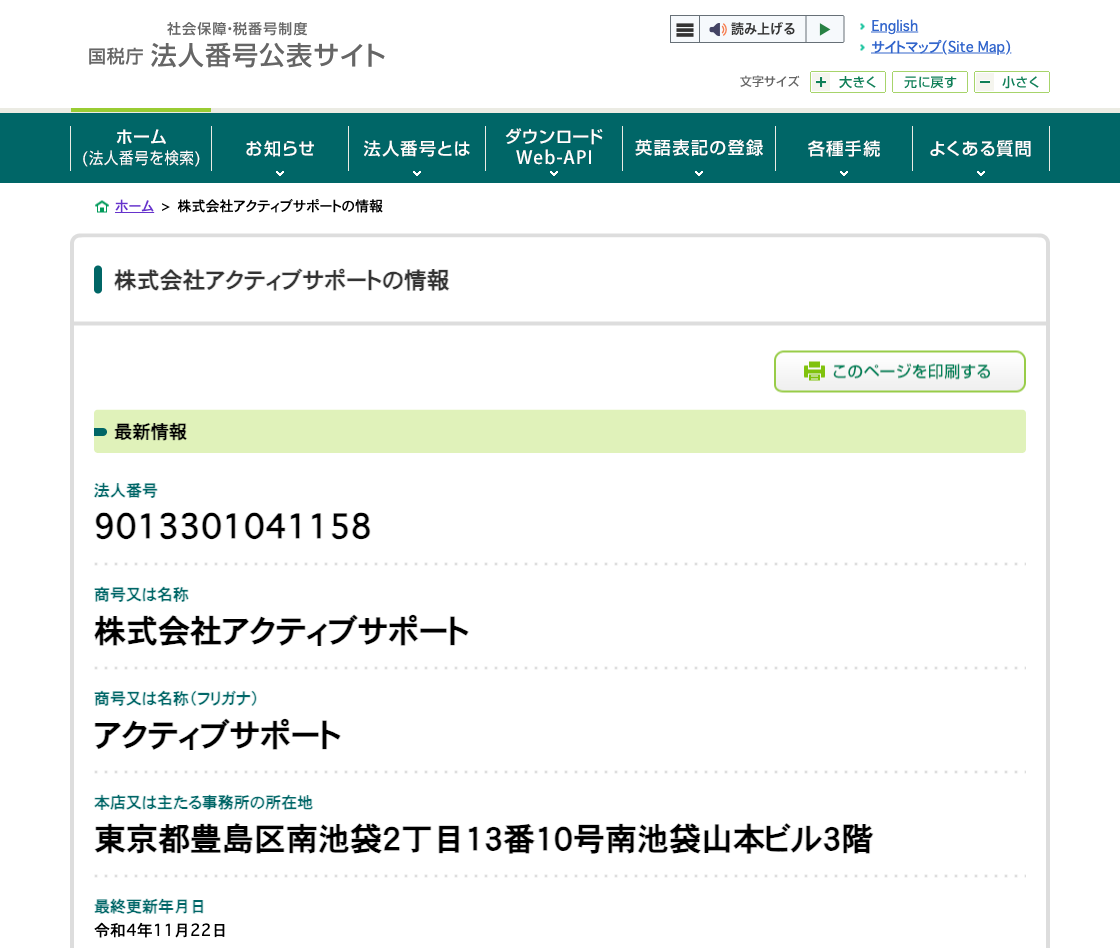
Task: Follow the ホーム breadcrumb link
Action: 134,206
